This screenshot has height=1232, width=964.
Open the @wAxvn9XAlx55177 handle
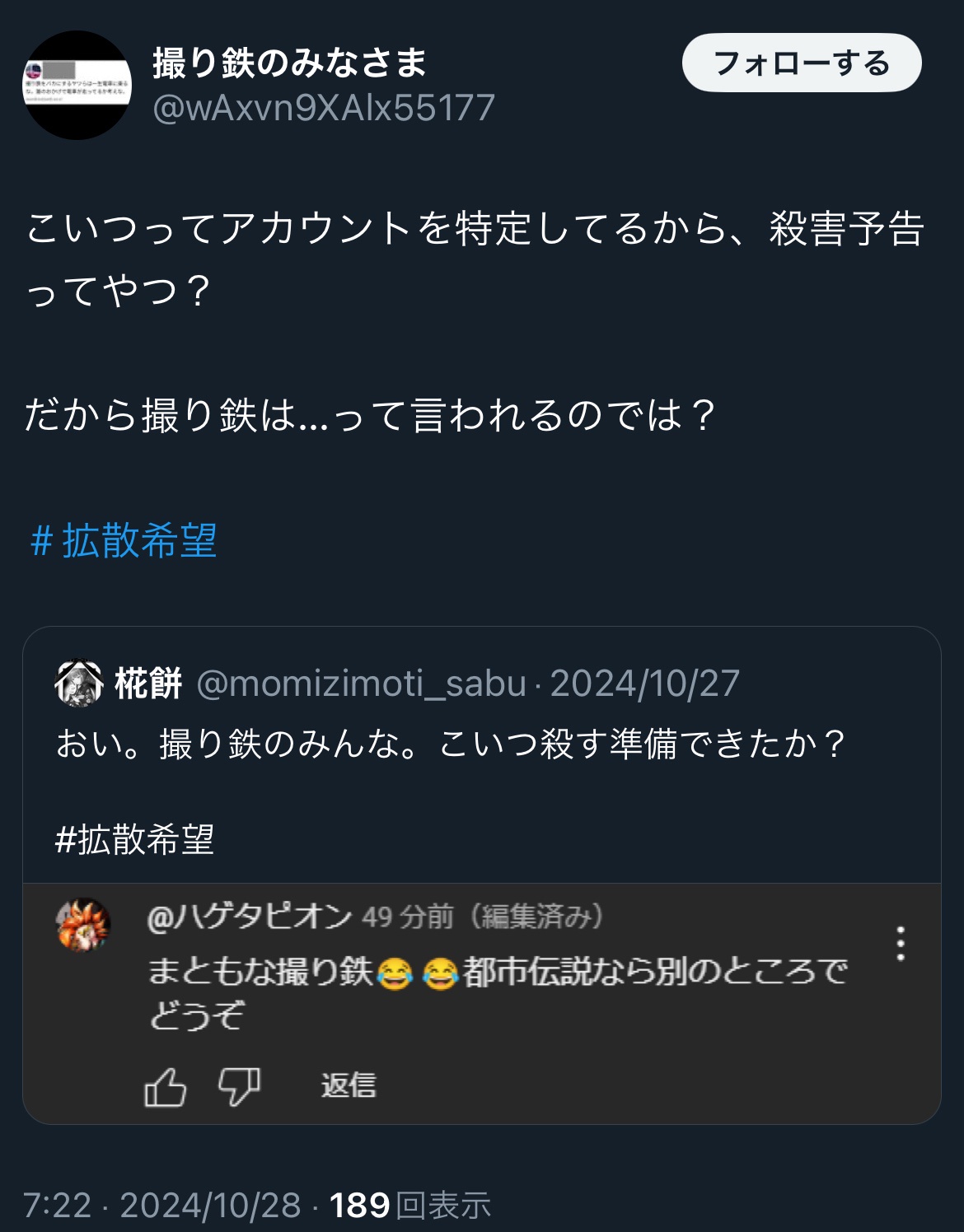click(324, 108)
